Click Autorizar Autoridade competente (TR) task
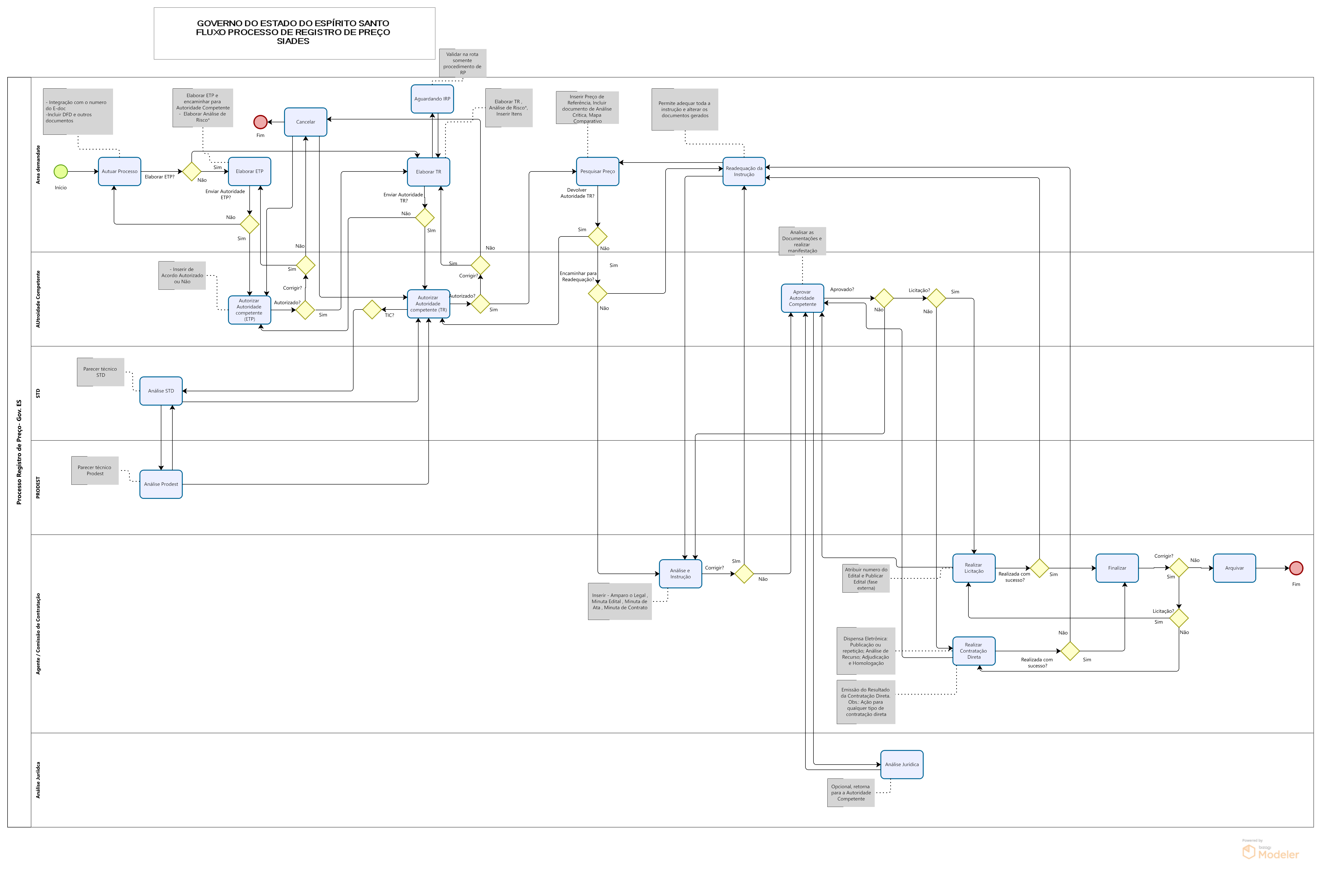 [x=429, y=304]
